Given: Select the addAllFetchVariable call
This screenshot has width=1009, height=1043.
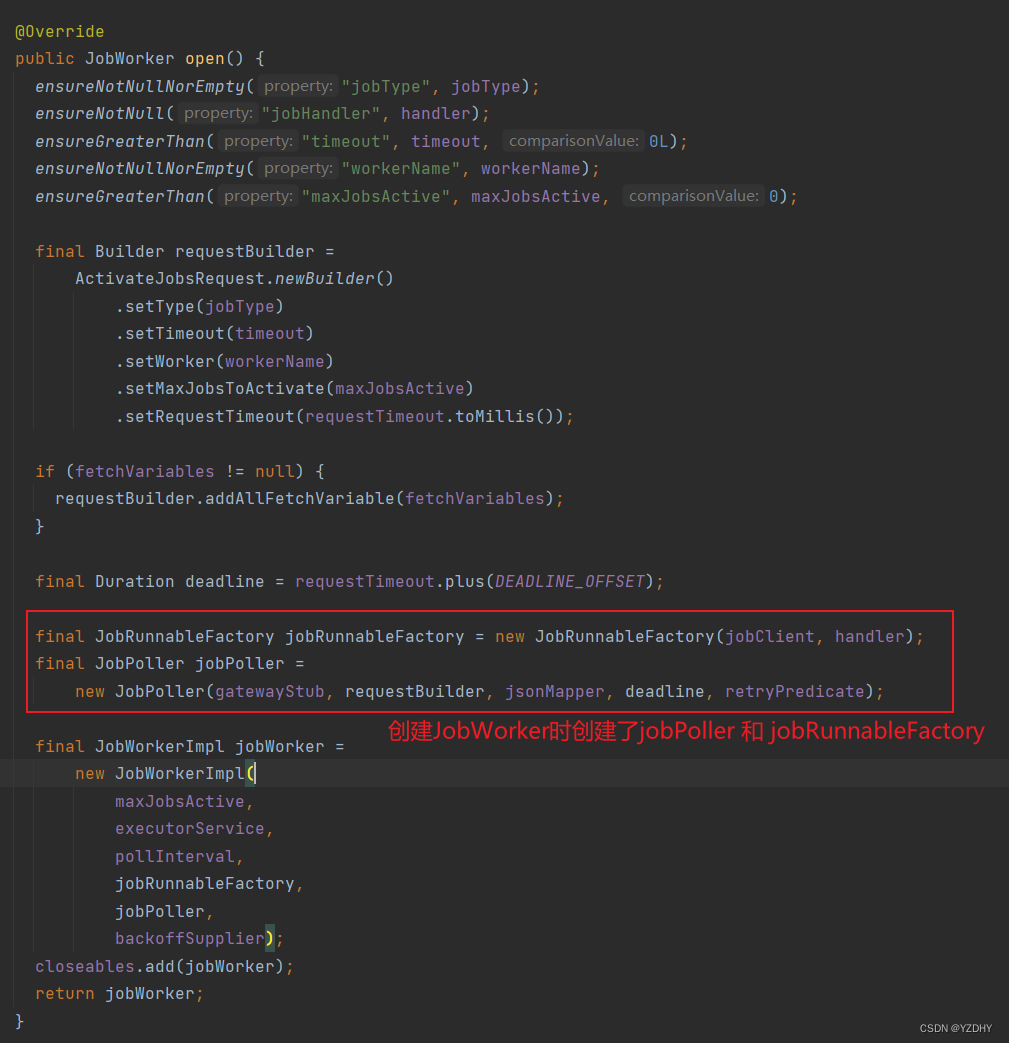Looking at the screenshot, I should (x=278, y=498).
